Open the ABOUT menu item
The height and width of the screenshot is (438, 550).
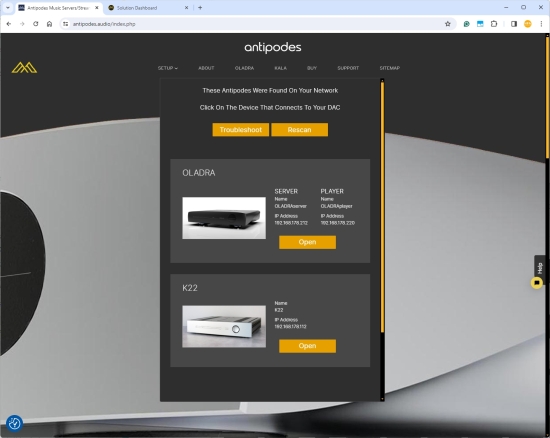pyautogui.click(x=206, y=68)
